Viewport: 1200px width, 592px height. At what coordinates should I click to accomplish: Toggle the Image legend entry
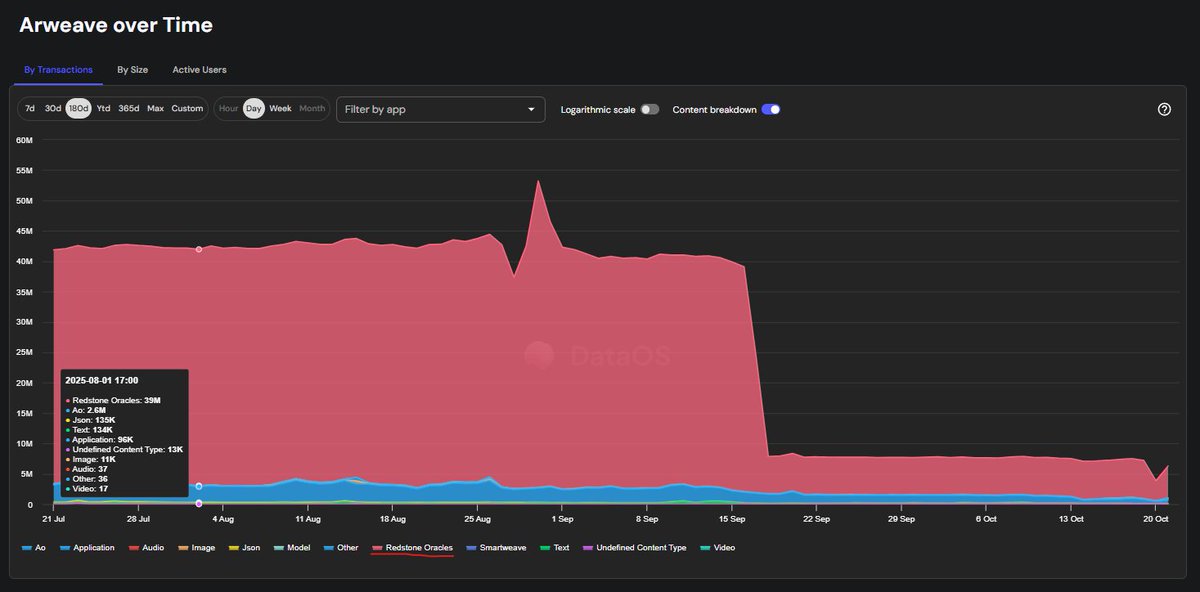coord(196,548)
